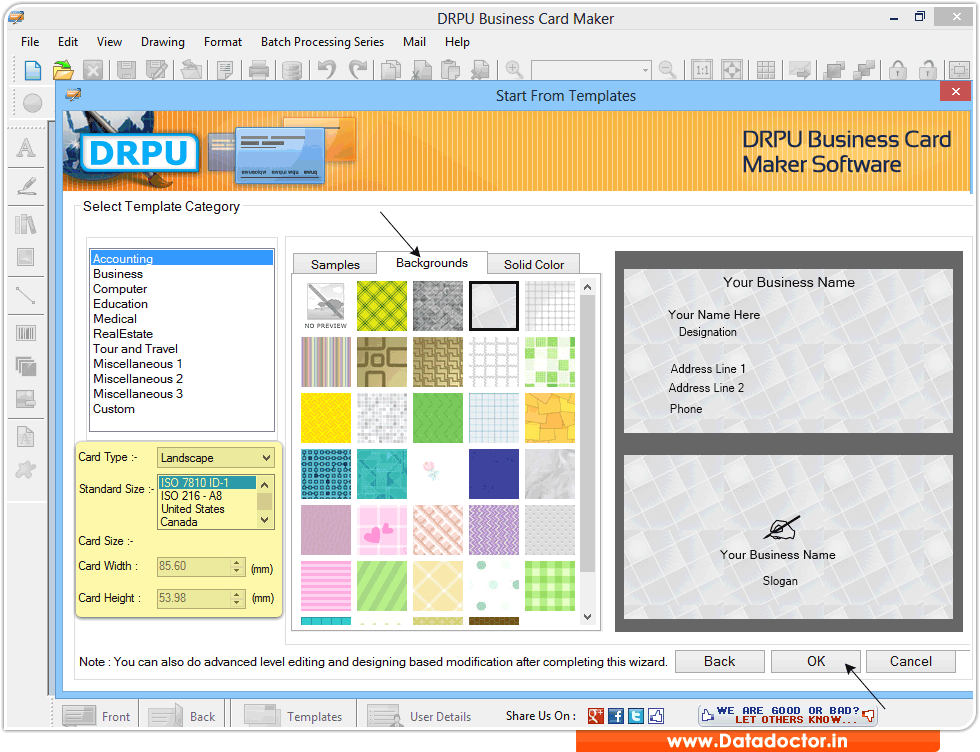The image size is (980, 752).
Task: Open the File menu
Action: tap(30, 42)
